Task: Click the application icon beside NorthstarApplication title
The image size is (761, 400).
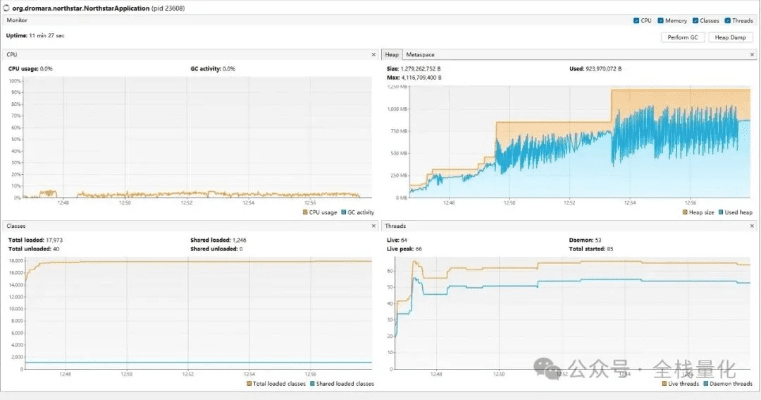Action: (6, 6)
